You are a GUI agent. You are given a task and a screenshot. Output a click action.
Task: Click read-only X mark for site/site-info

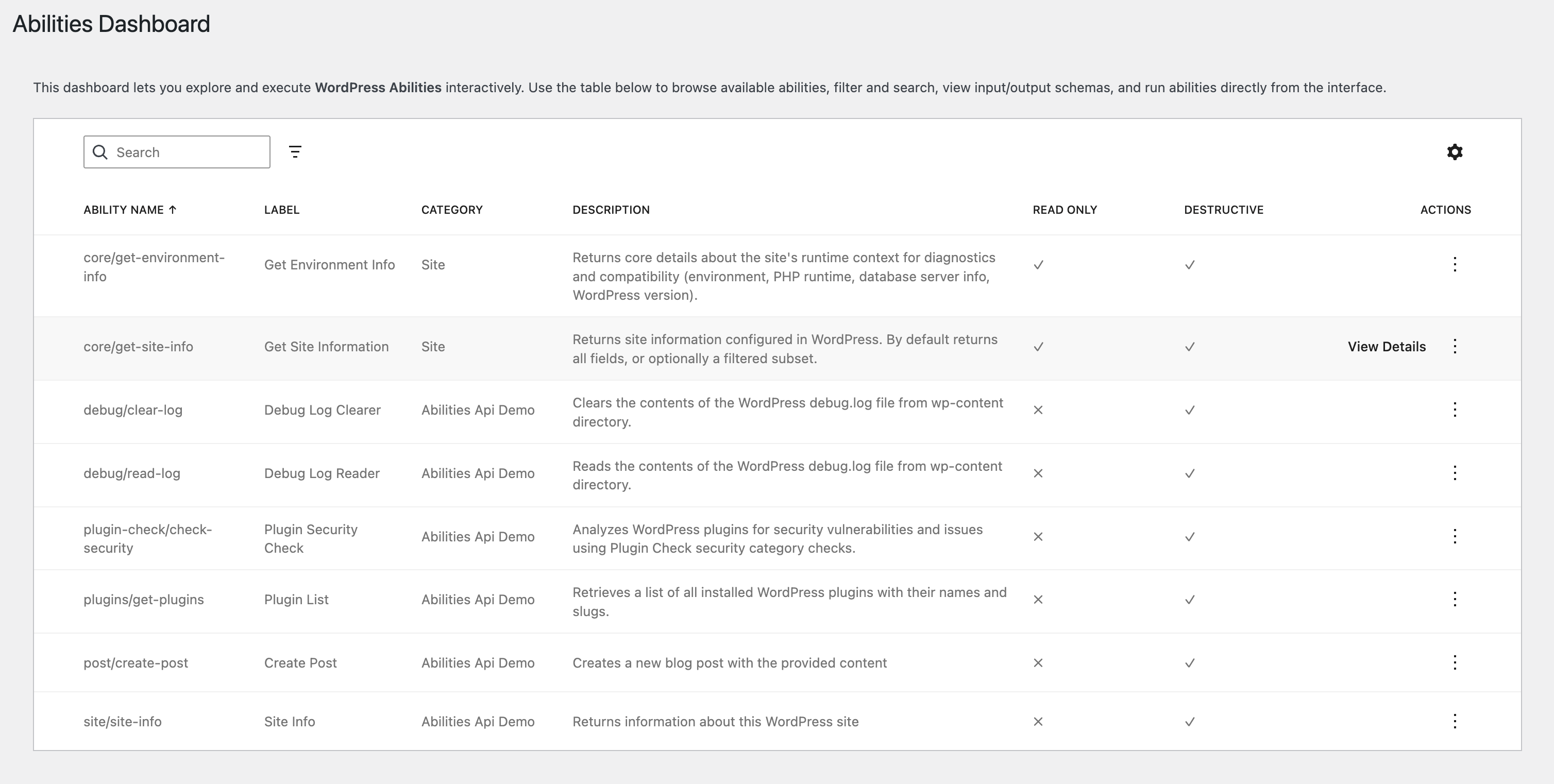1038,722
